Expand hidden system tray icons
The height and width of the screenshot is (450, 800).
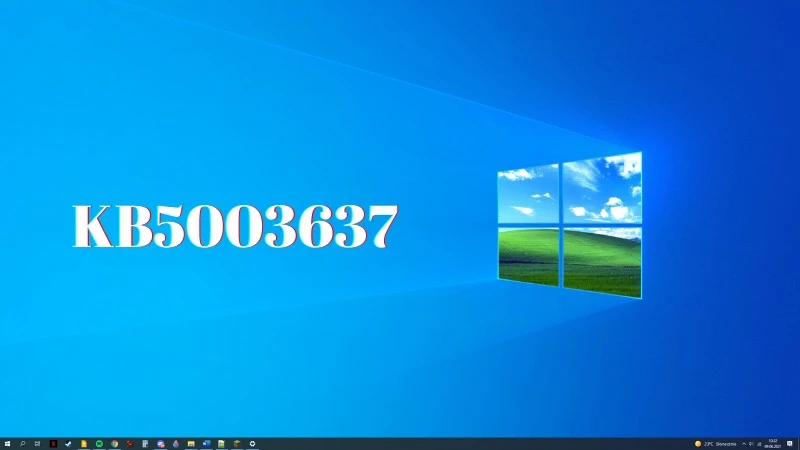(x=744, y=444)
